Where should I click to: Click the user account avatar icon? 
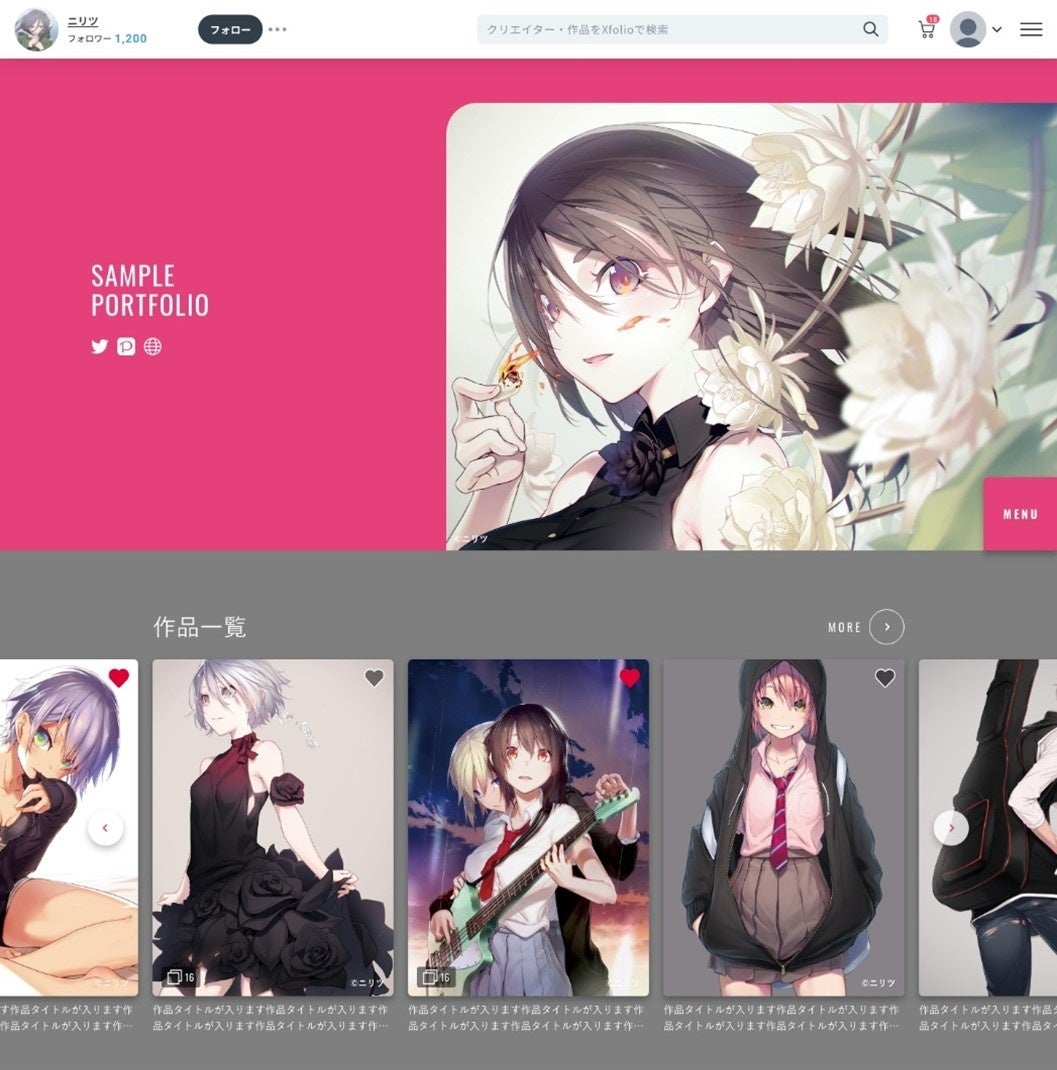coord(968,29)
